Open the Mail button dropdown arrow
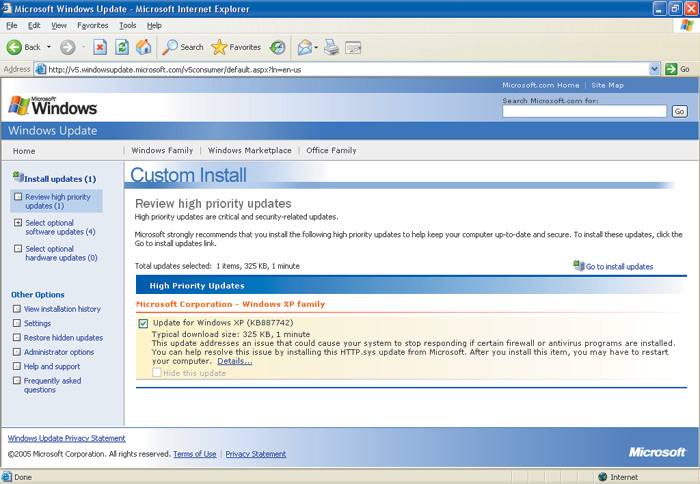Image resolution: width=700 pixels, height=484 pixels. (316, 47)
